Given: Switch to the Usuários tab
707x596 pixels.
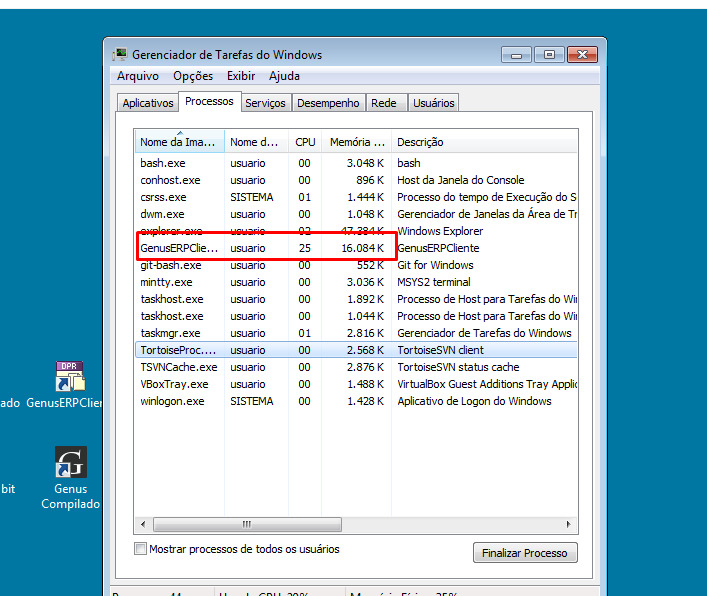Looking at the screenshot, I should pos(434,103).
